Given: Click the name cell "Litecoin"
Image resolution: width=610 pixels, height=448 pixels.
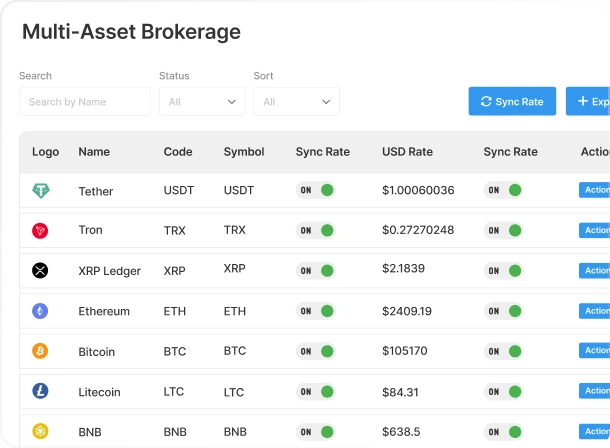Looking at the screenshot, I should click(x=99, y=392).
